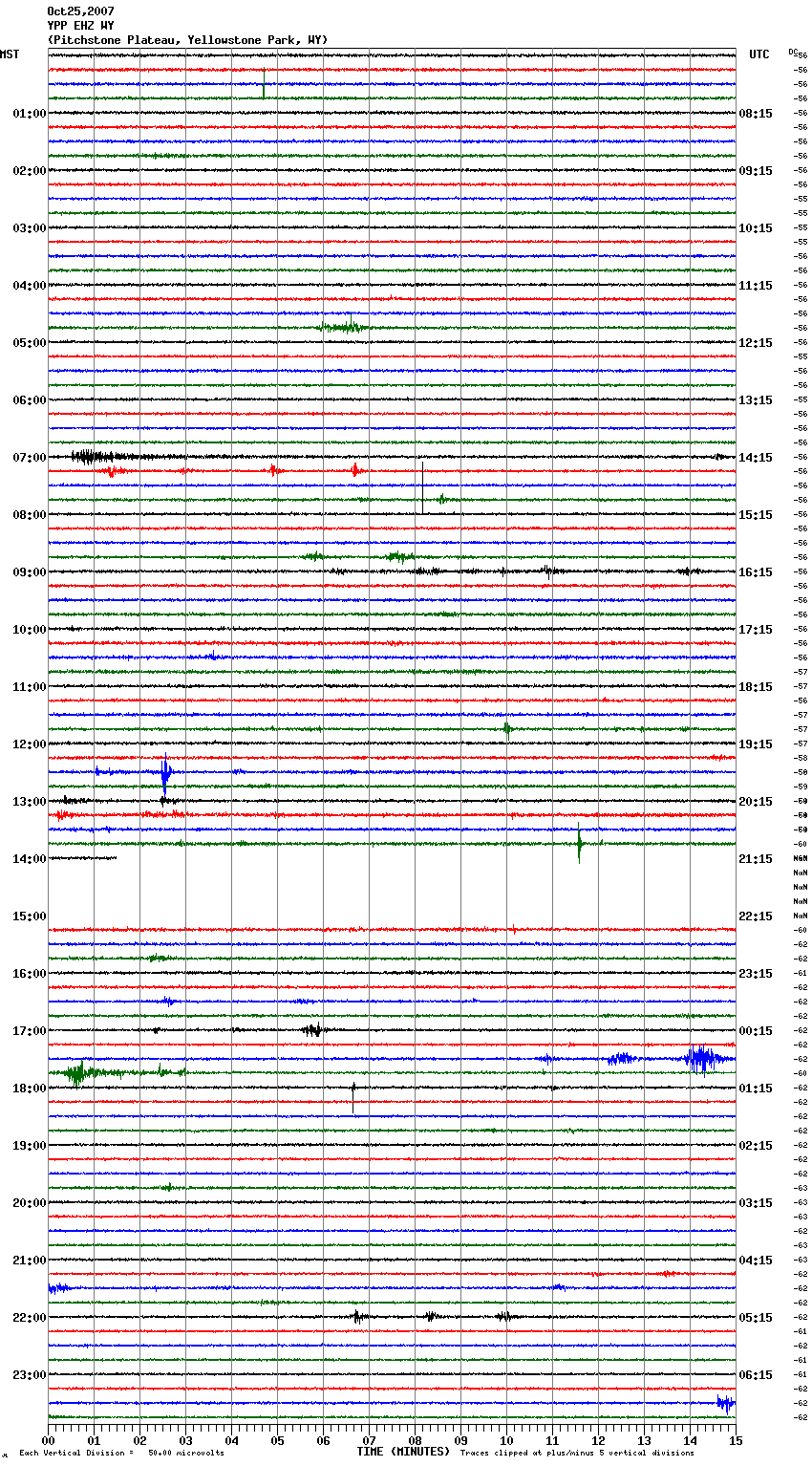Click minute 08 on the bottom time axis
This screenshot has height=1466, width=812.
(415, 1440)
